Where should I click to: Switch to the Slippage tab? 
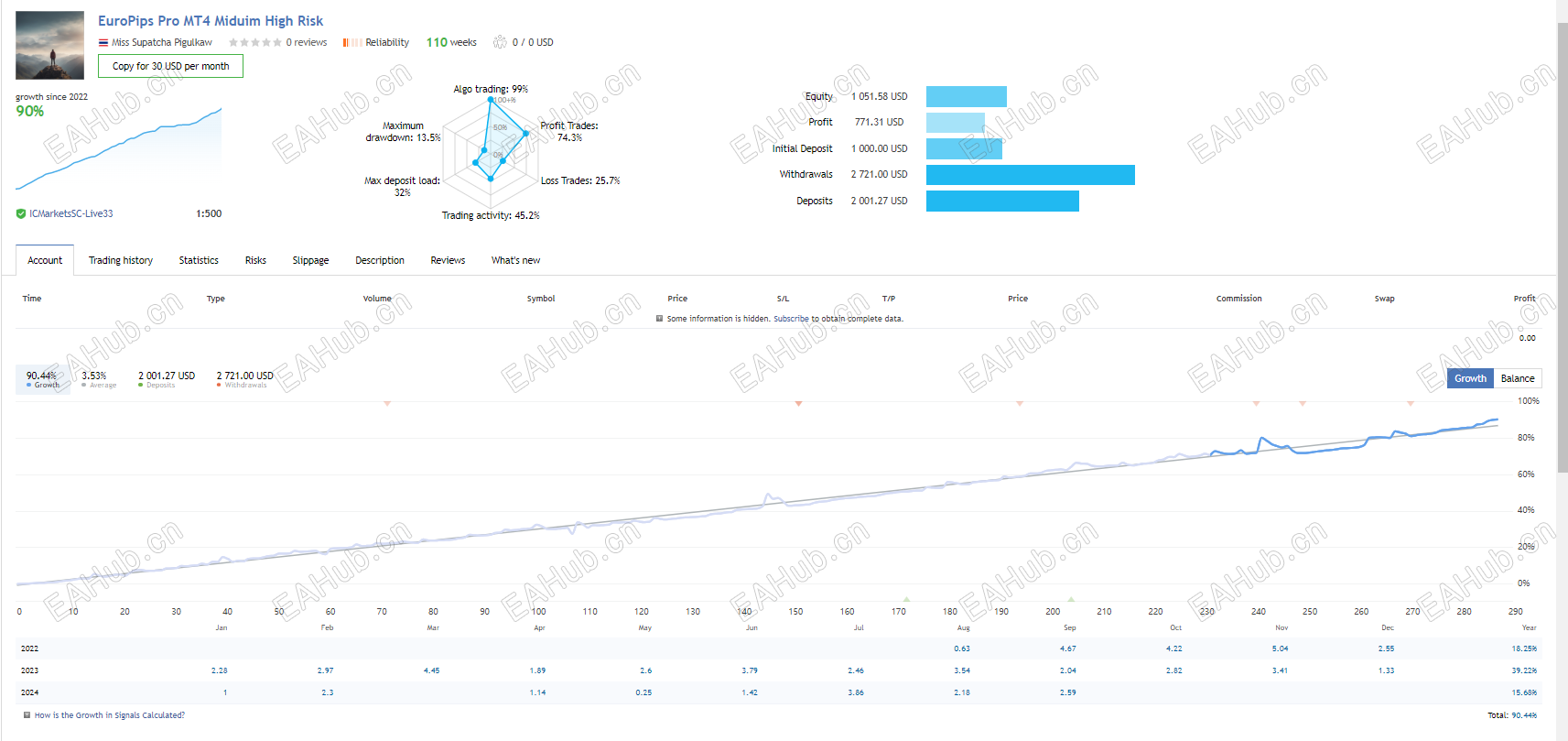(x=310, y=260)
